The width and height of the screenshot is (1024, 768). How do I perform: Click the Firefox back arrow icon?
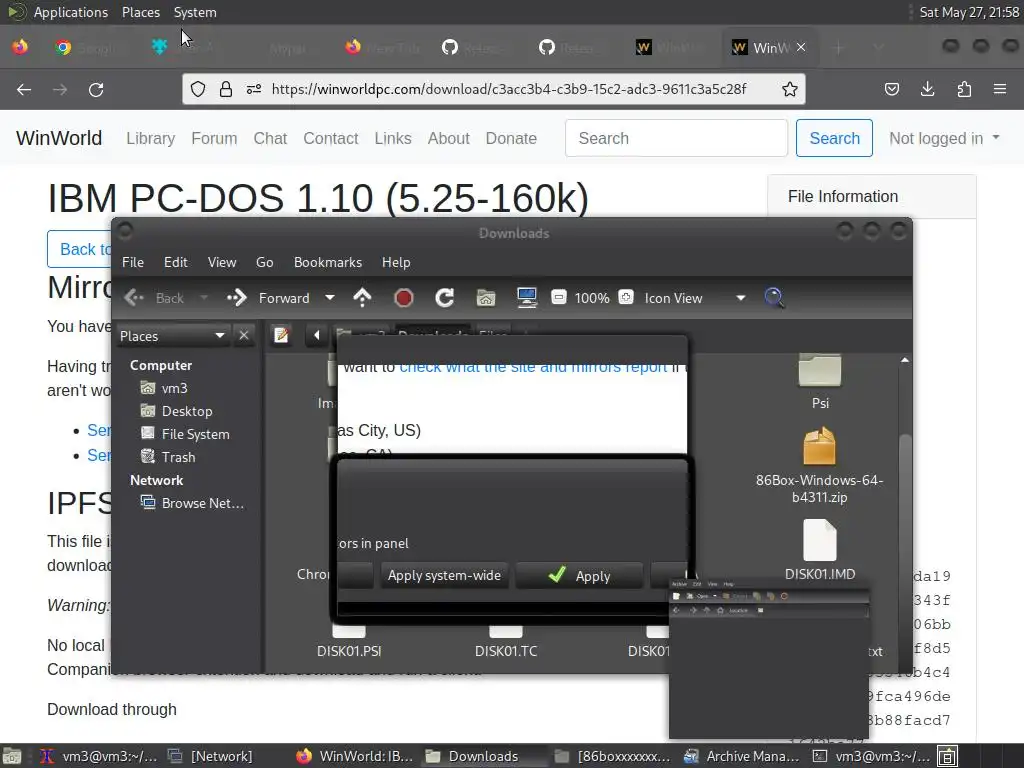point(24,89)
